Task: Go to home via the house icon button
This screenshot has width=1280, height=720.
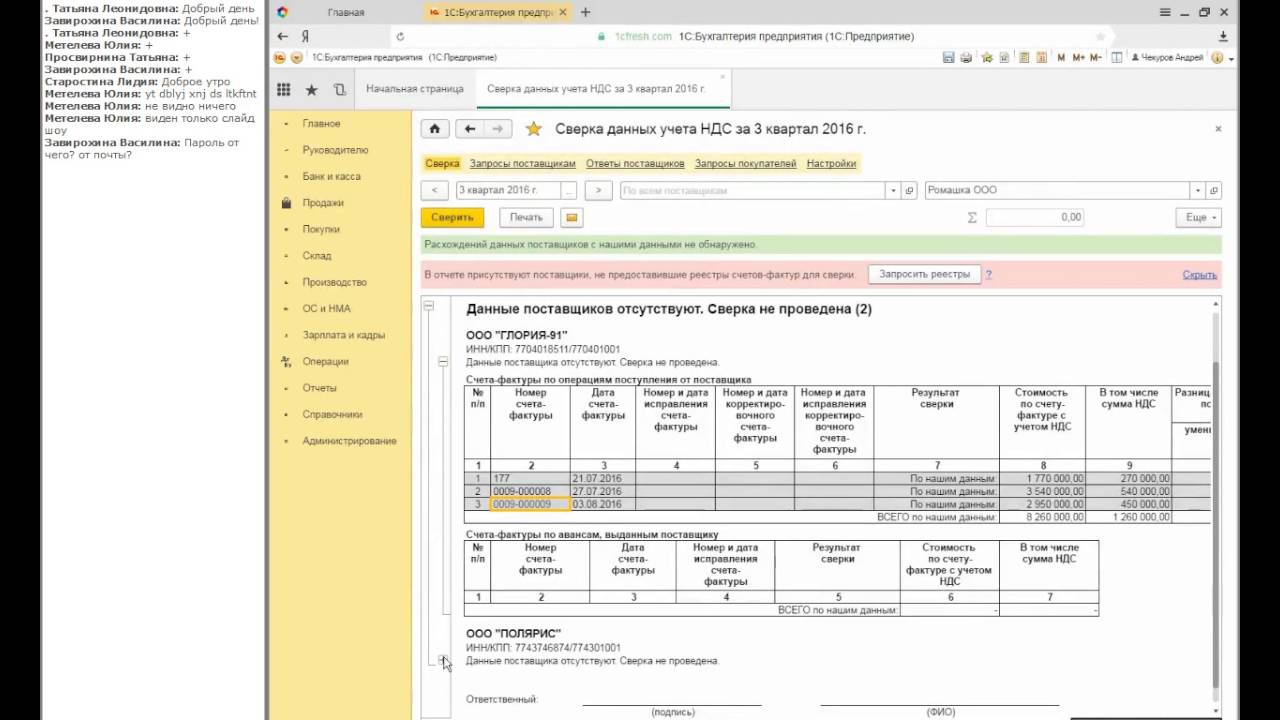Action: coord(434,129)
